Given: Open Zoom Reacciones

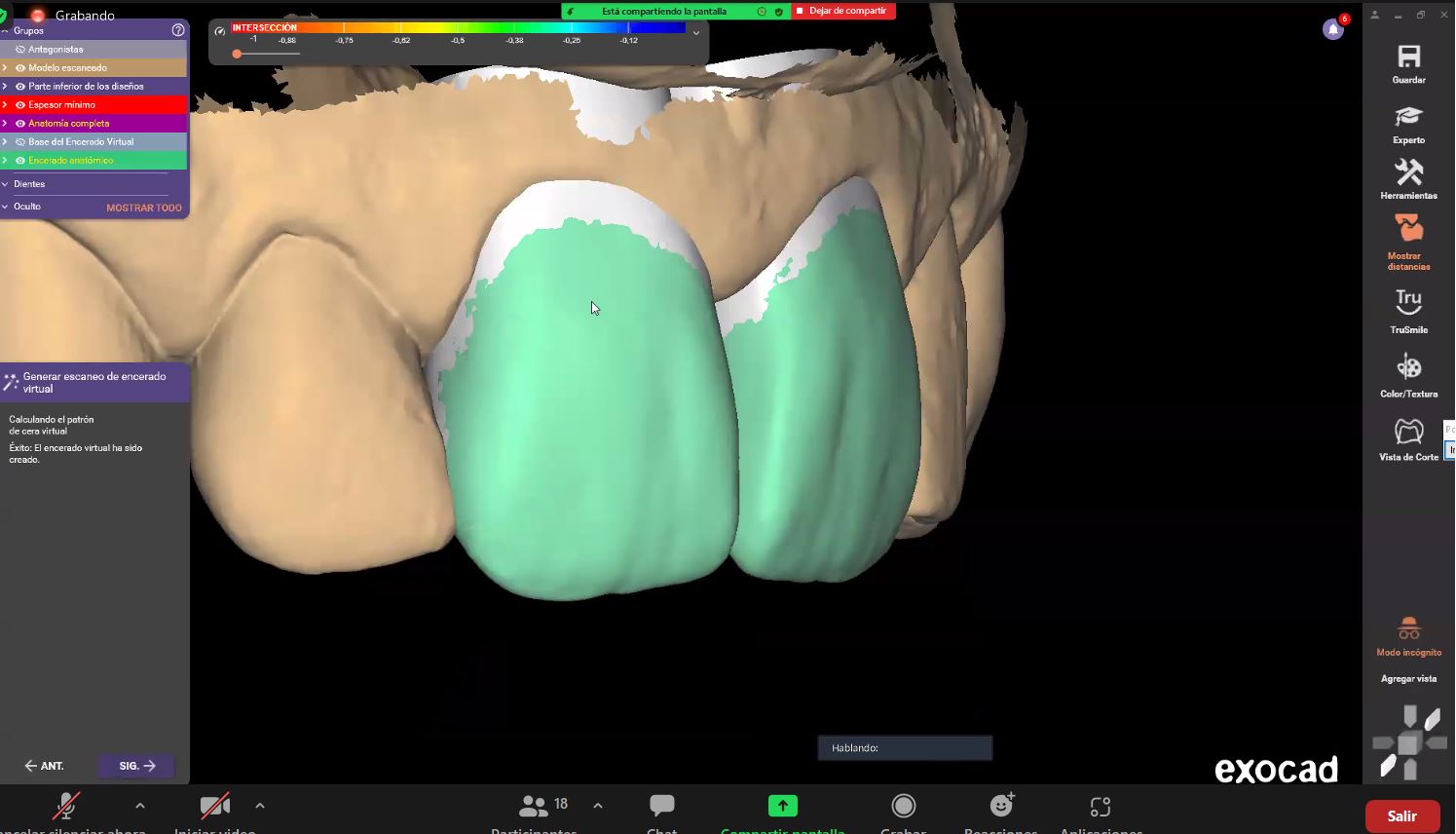Looking at the screenshot, I should point(1001,805).
